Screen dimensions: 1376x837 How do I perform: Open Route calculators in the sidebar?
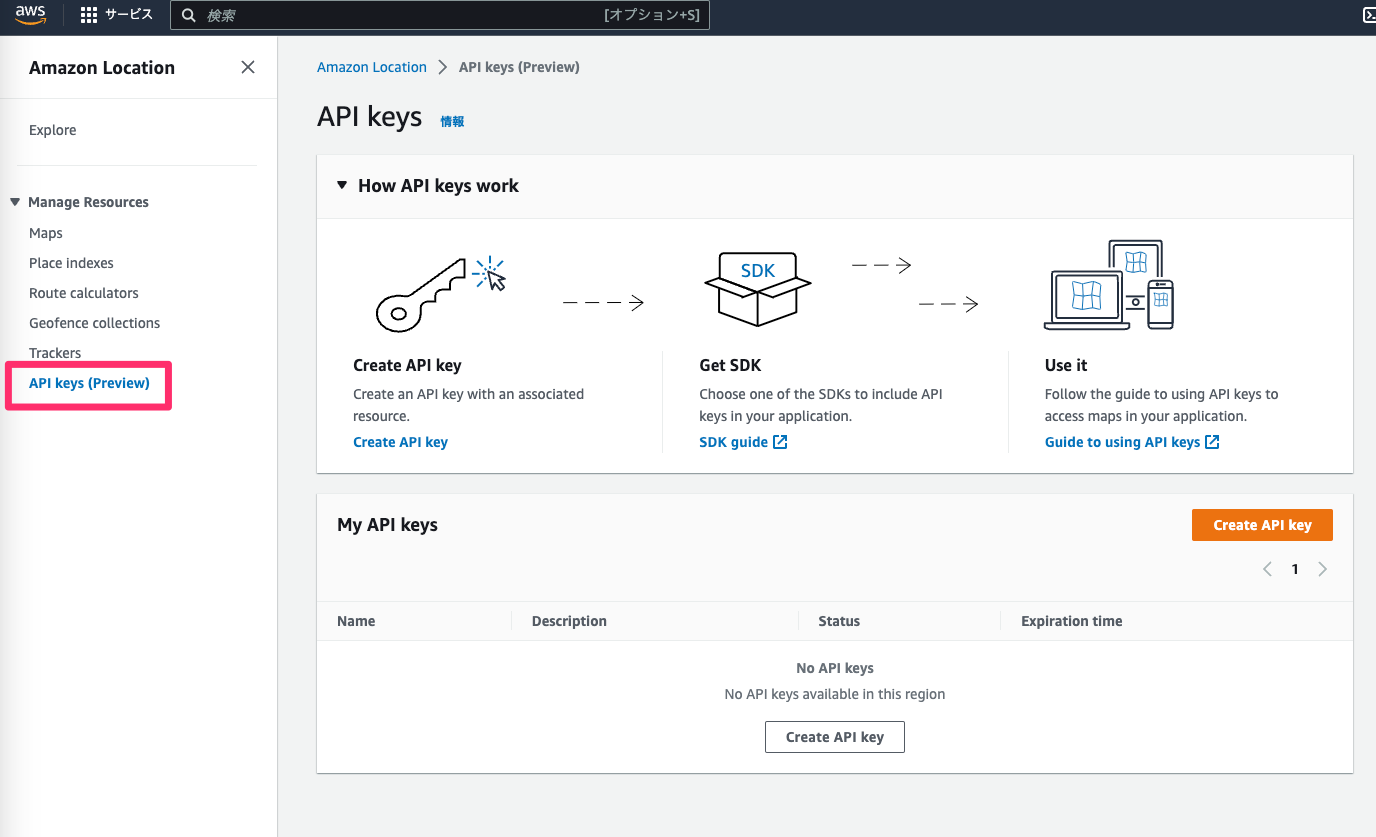point(84,293)
